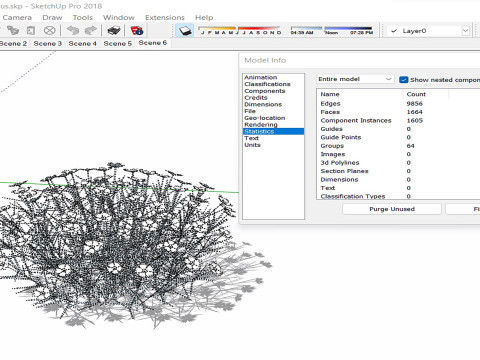Screen dimensions: 480x360
Task: Select Geo-location in Model Info list
Action: coord(265,118)
